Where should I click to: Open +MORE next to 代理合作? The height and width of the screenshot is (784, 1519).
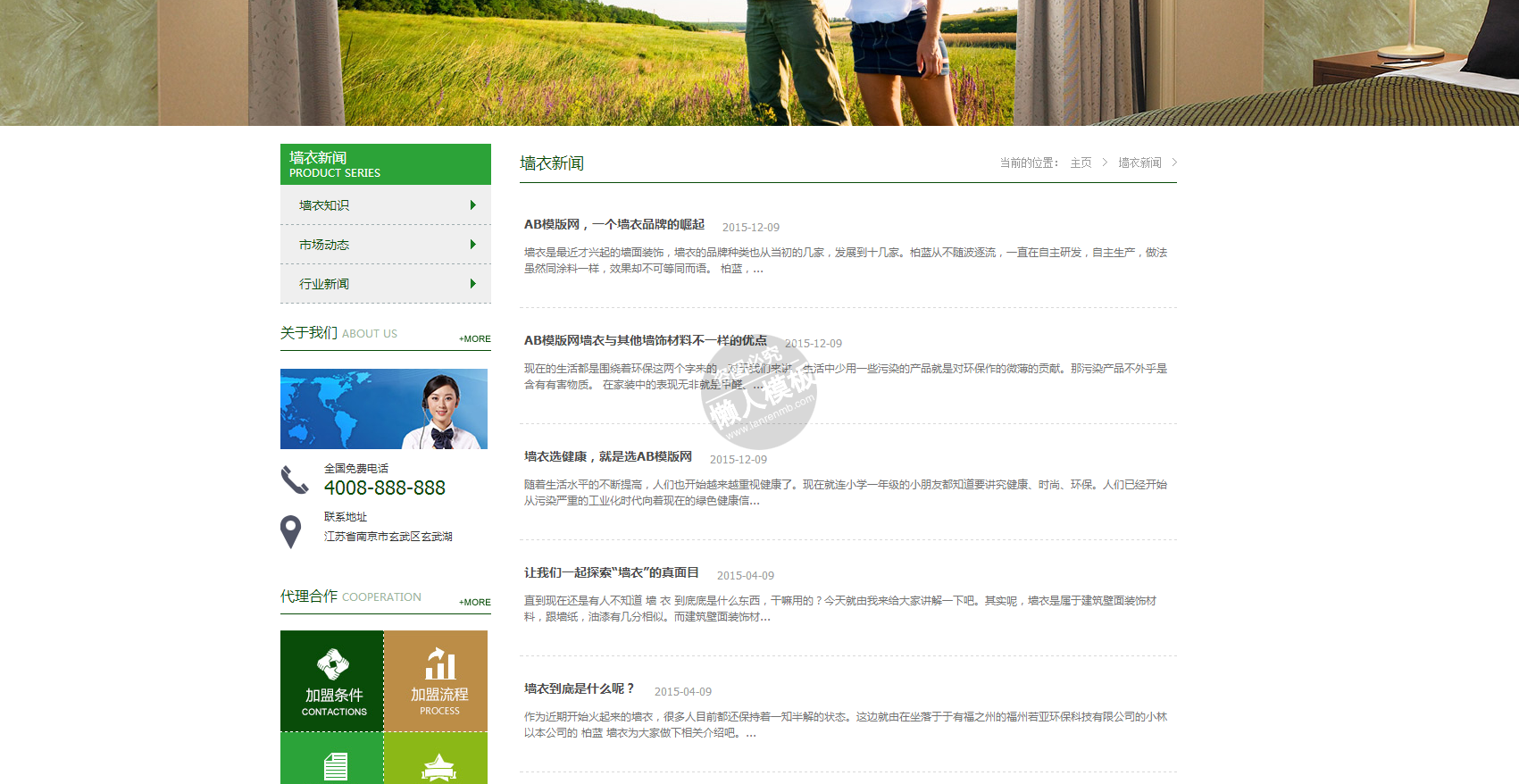(x=474, y=603)
